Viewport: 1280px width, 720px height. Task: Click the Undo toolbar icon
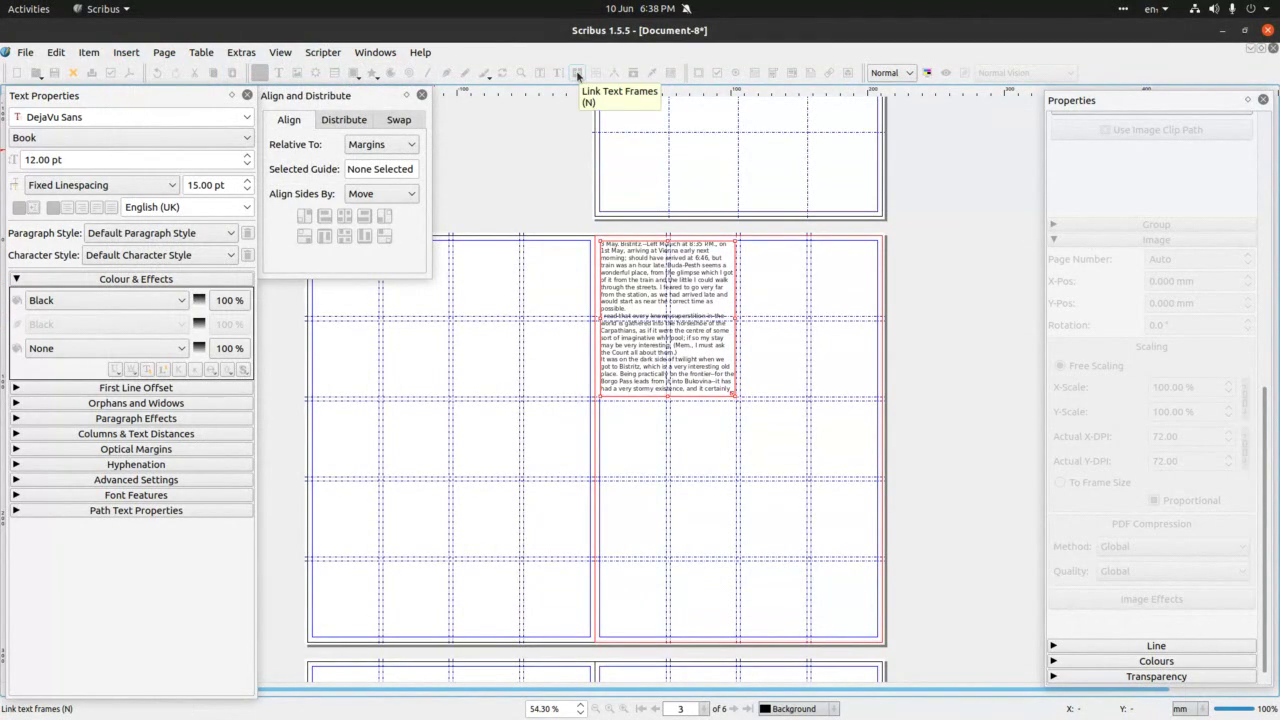[157, 73]
